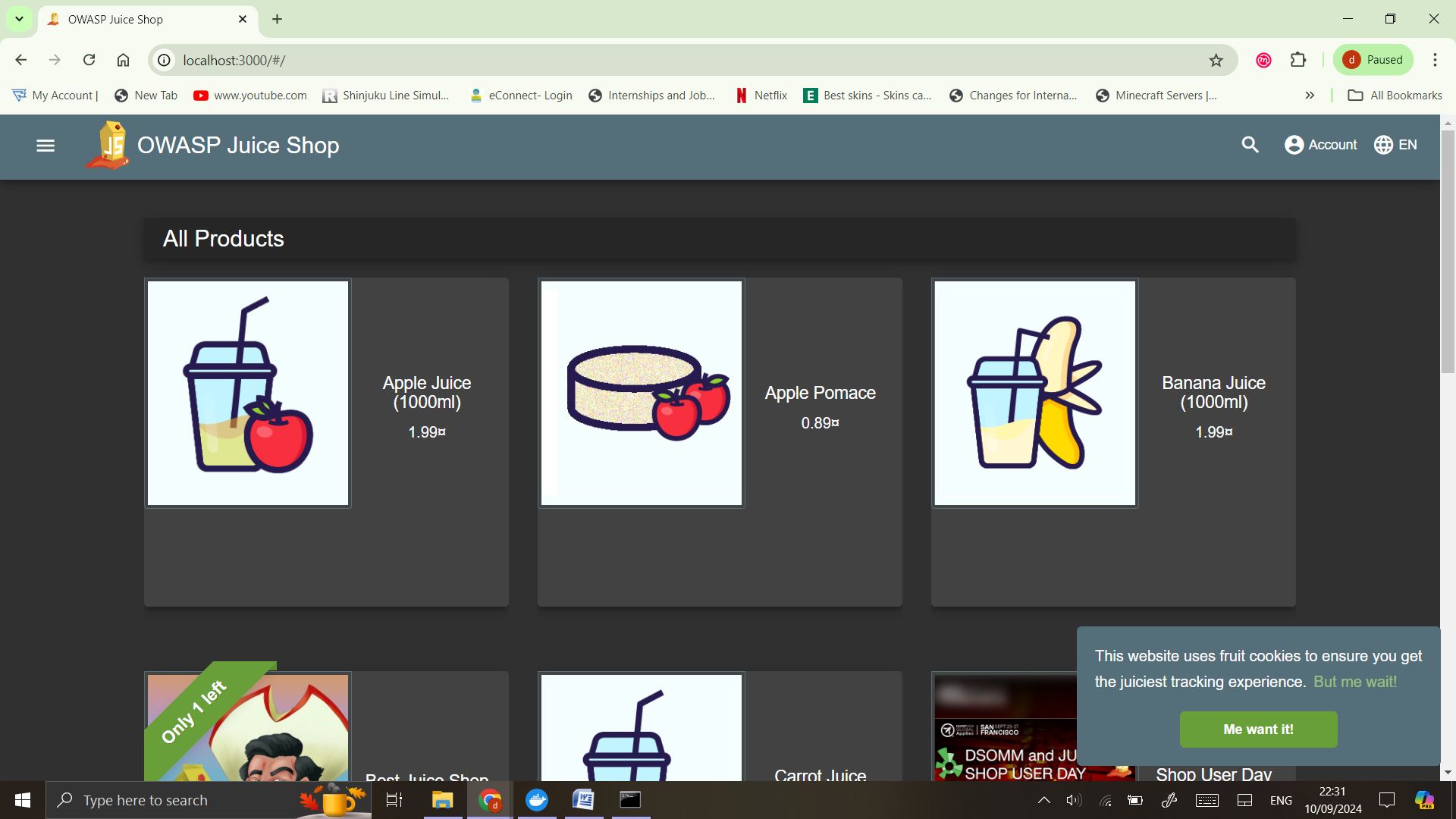Open the product search magnifier

[1250, 145]
